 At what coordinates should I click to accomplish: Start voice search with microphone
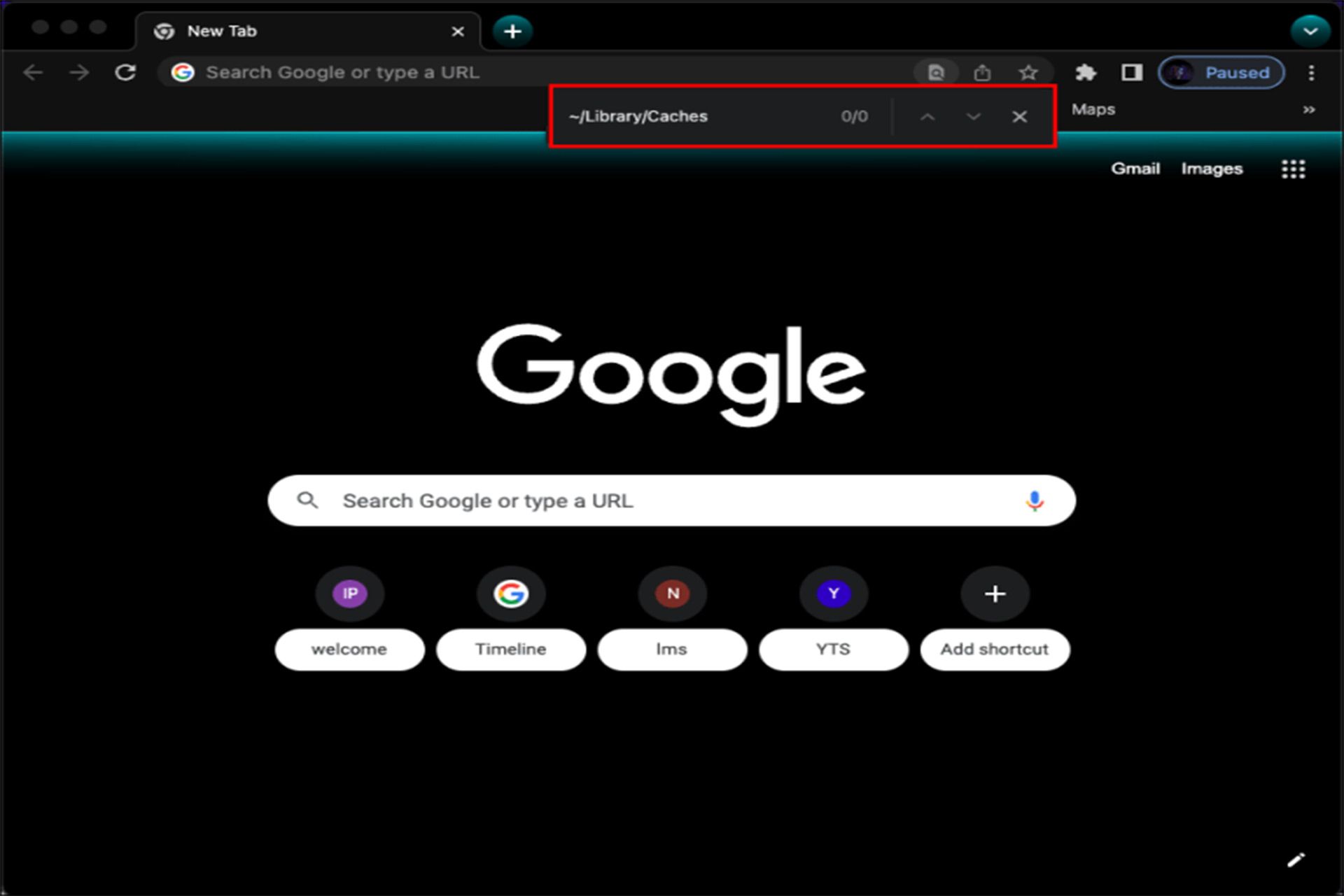pyautogui.click(x=1035, y=500)
